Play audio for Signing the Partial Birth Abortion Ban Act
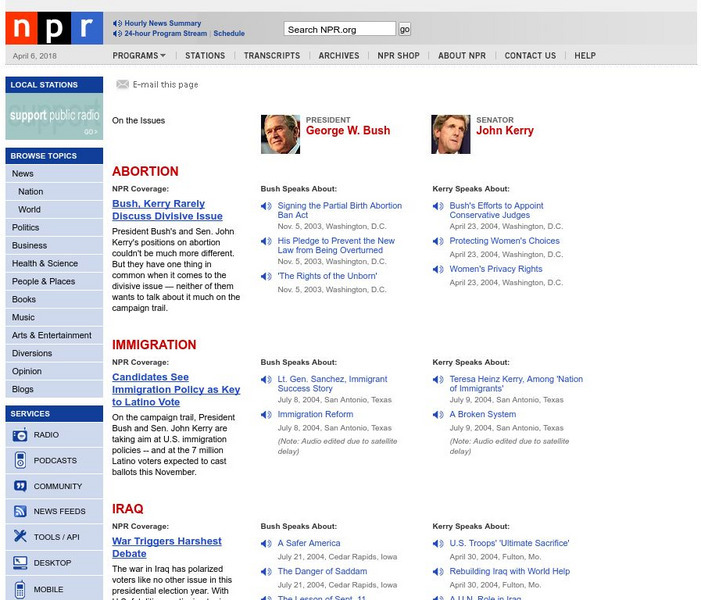This screenshot has height=600, width=701. click(x=266, y=206)
